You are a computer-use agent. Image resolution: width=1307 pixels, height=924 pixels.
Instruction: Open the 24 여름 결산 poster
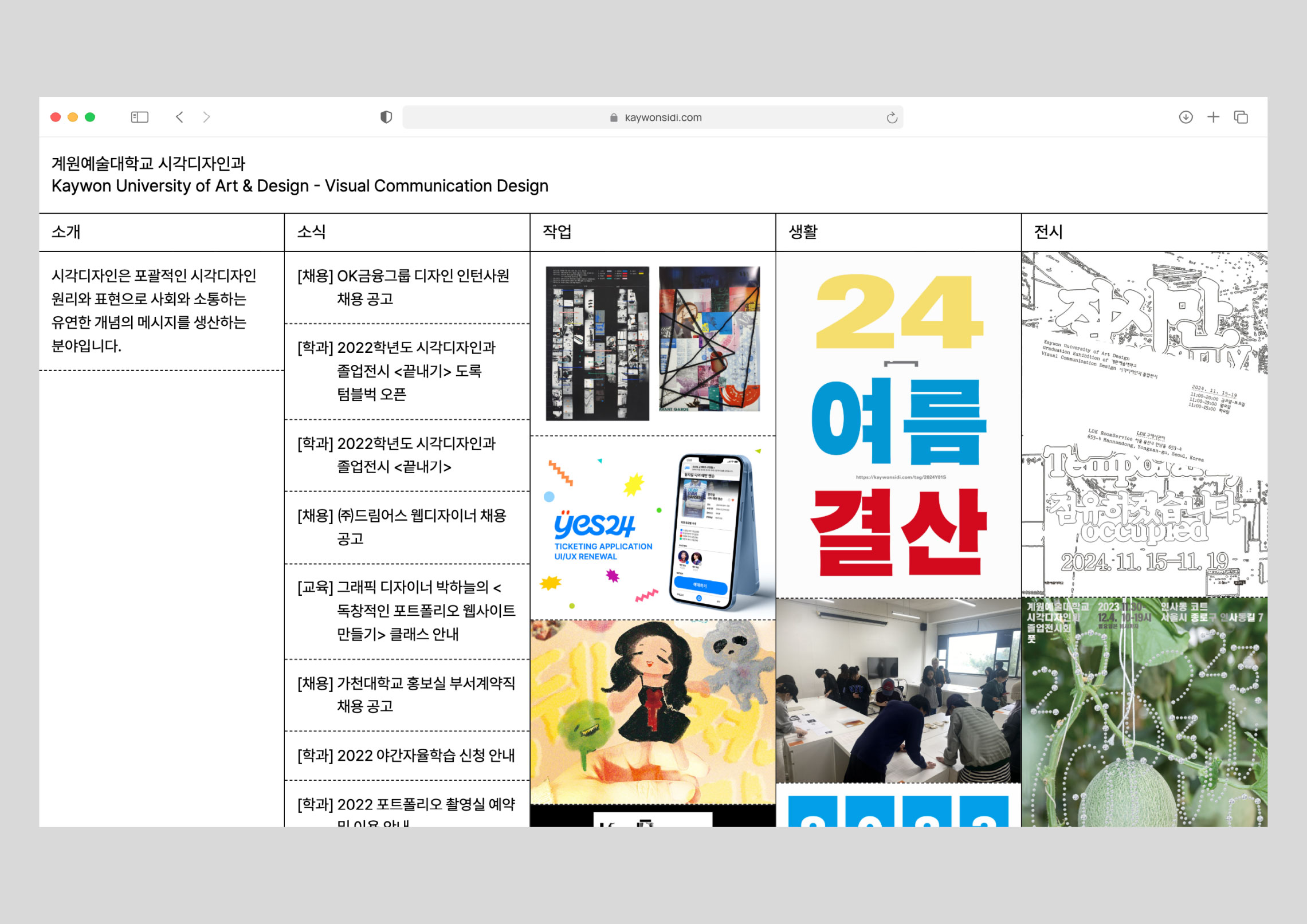[898, 425]
